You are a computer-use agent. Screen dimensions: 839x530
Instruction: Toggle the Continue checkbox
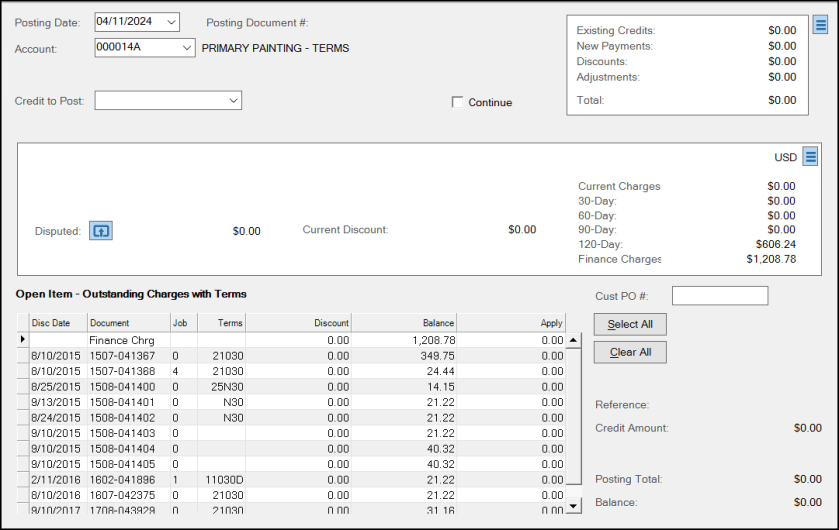click(458, 102)
